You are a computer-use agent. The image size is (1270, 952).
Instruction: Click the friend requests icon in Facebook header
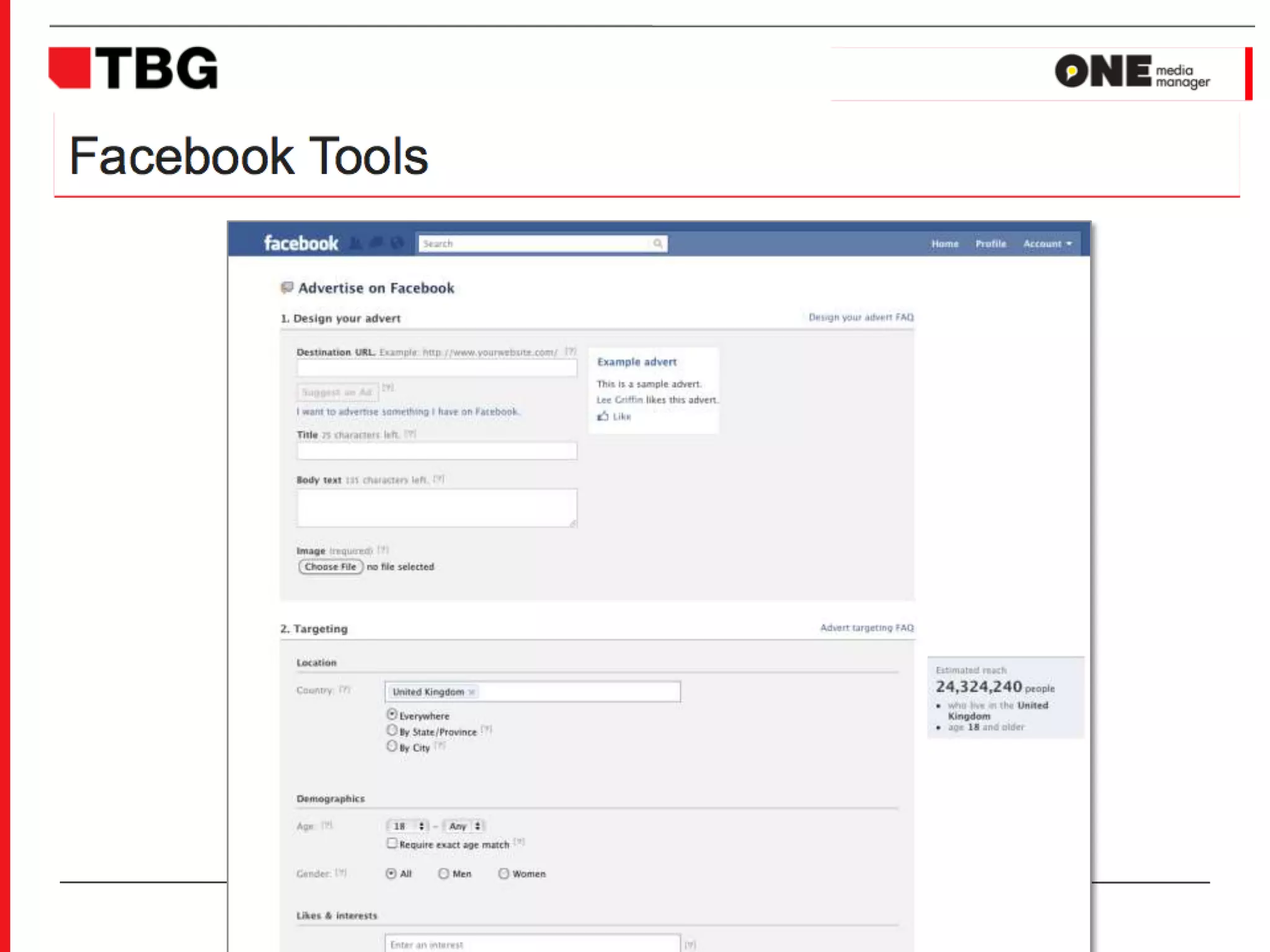point(355,243)
